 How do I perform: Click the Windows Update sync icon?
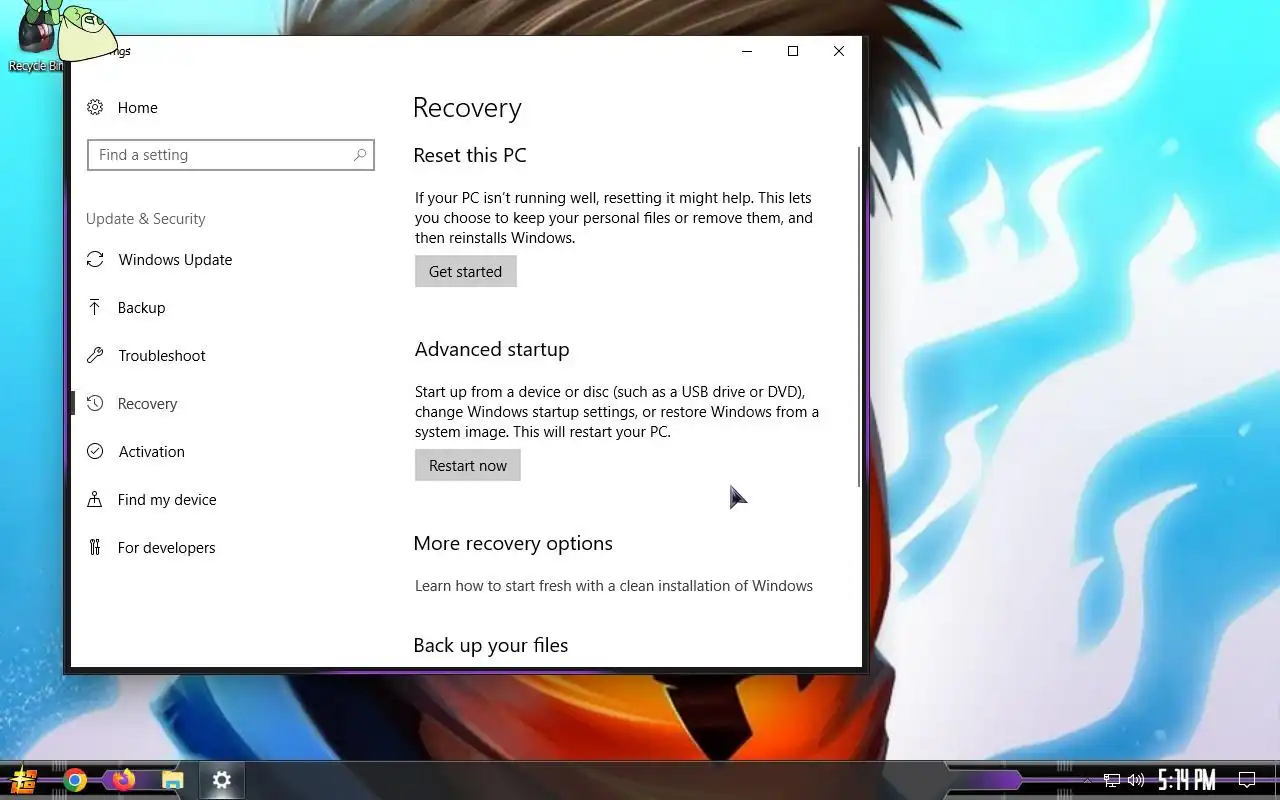(x=95, y=259)
